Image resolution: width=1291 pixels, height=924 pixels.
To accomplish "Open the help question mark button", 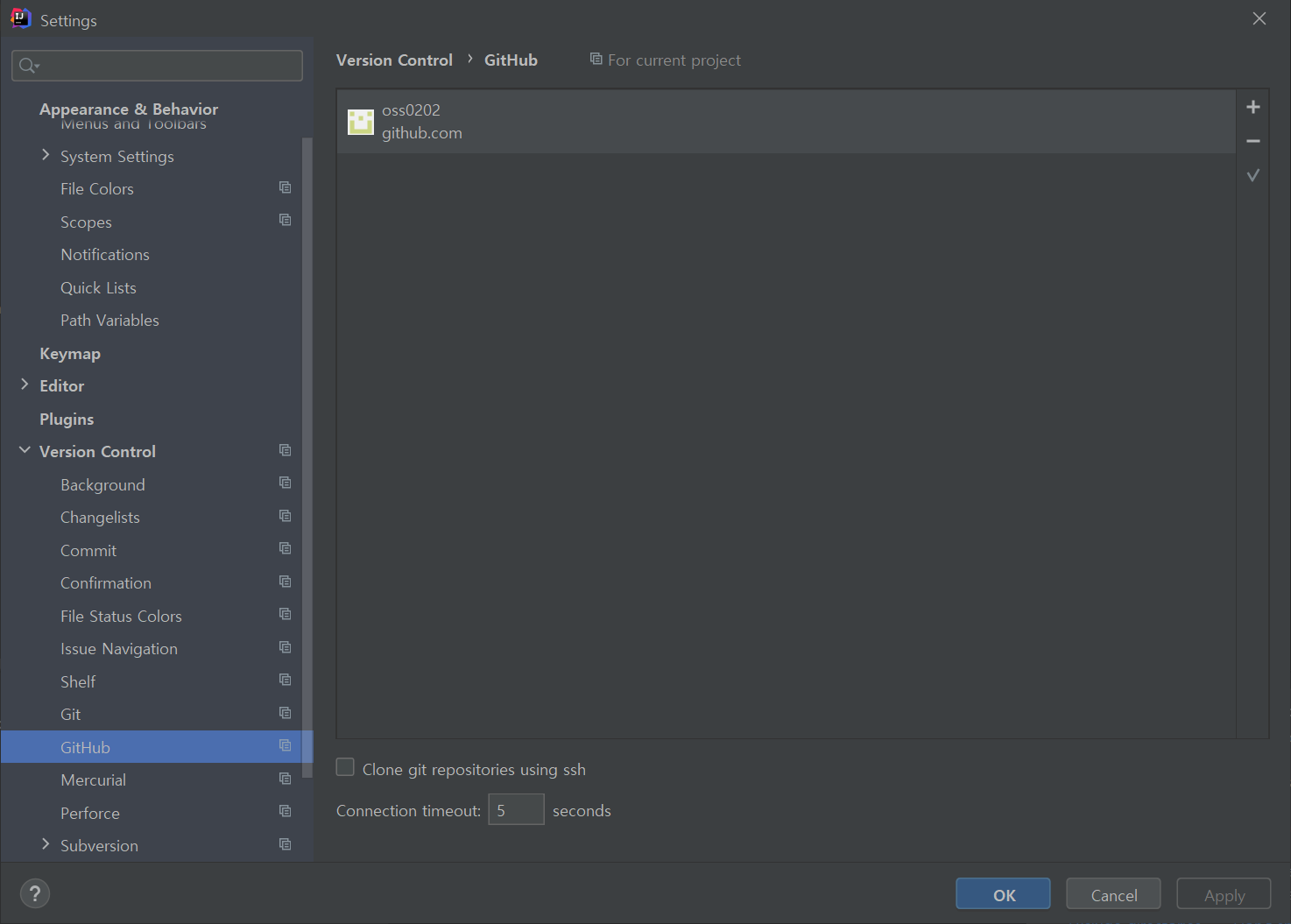I will pos(35,893).
